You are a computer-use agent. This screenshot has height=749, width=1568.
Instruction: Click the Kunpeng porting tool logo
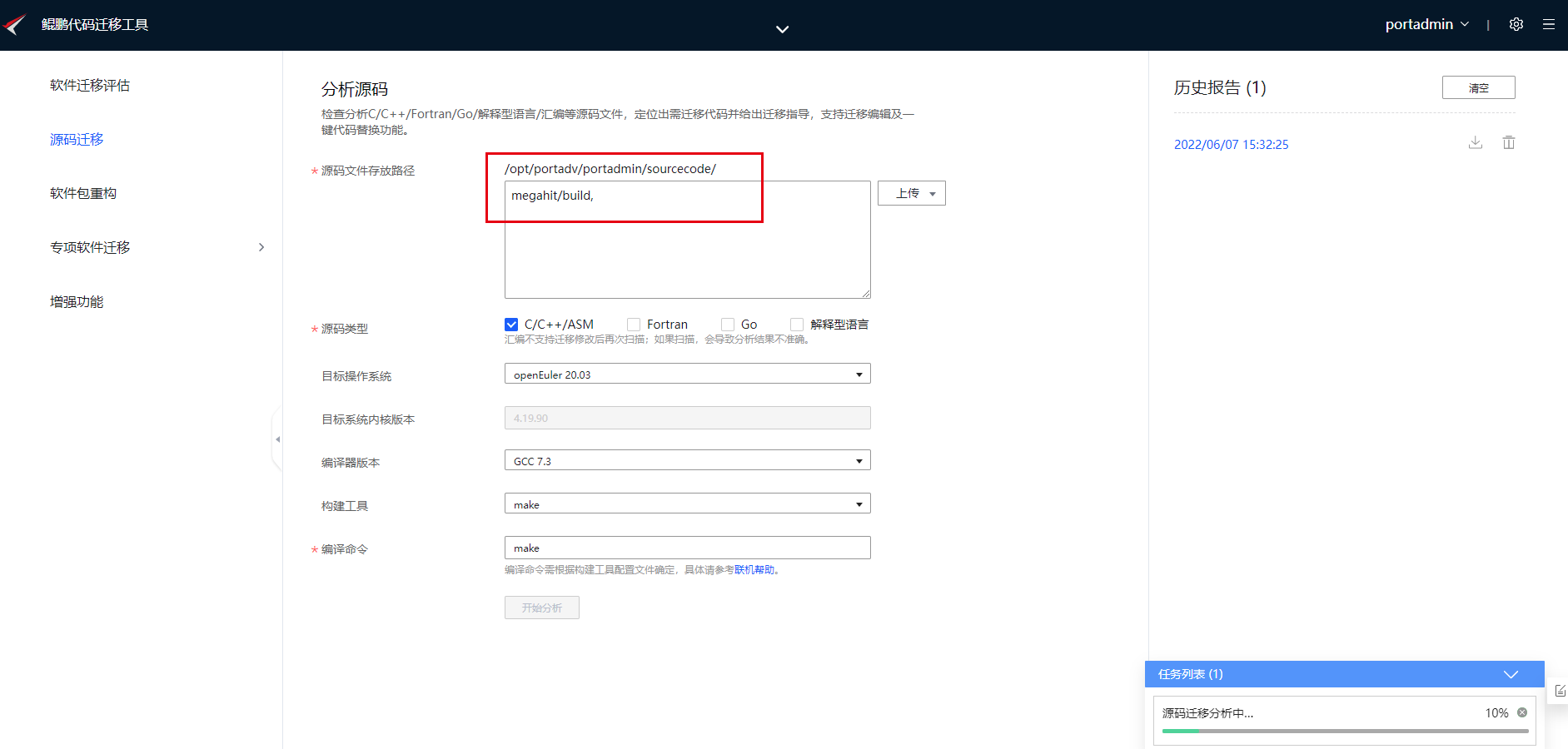pos(15,24)
